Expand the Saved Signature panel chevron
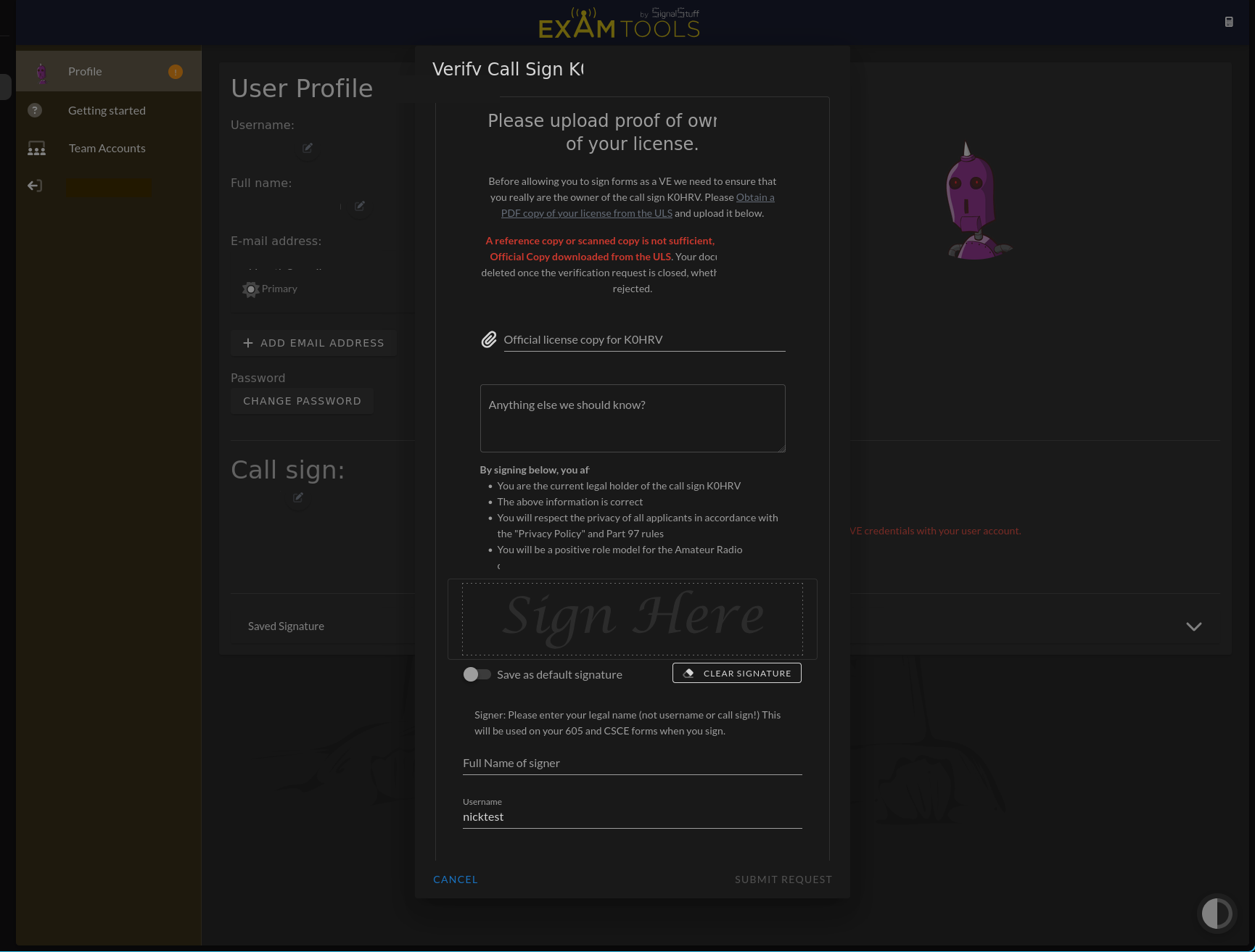 (x=1193, y=626)
